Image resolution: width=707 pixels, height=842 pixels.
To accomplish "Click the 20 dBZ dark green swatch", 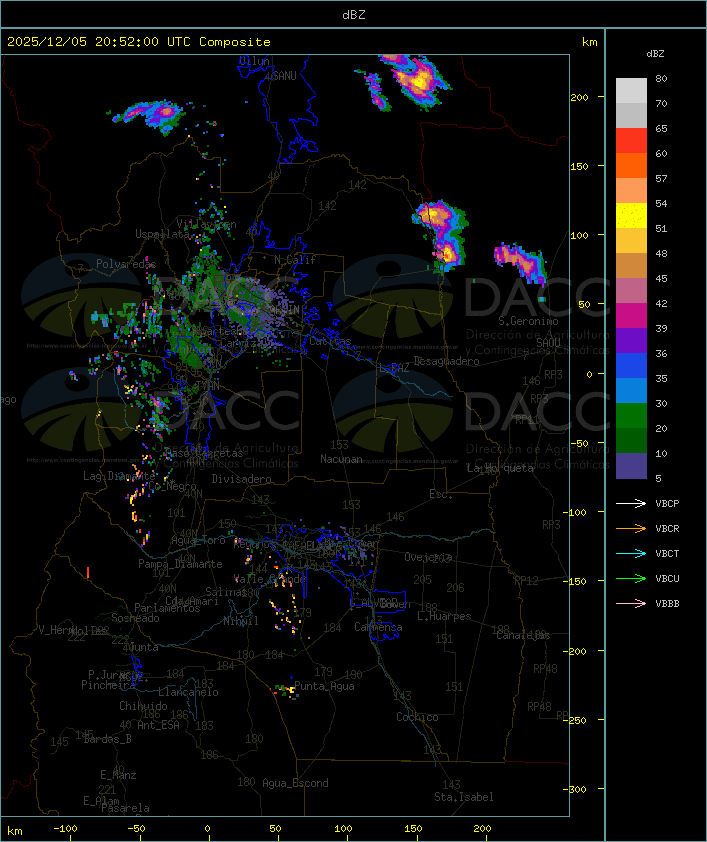I will [x=631, y=440].
